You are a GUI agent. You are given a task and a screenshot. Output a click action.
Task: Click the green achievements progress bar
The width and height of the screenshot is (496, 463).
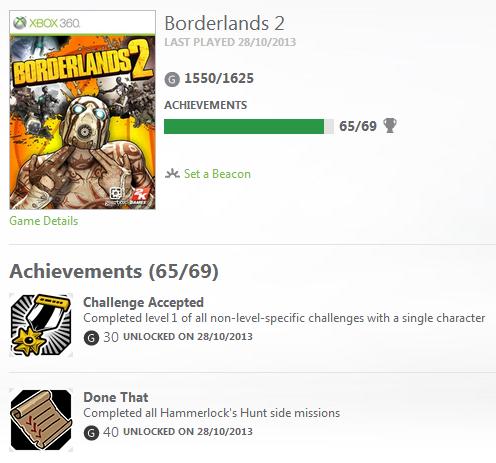point(249,126)
